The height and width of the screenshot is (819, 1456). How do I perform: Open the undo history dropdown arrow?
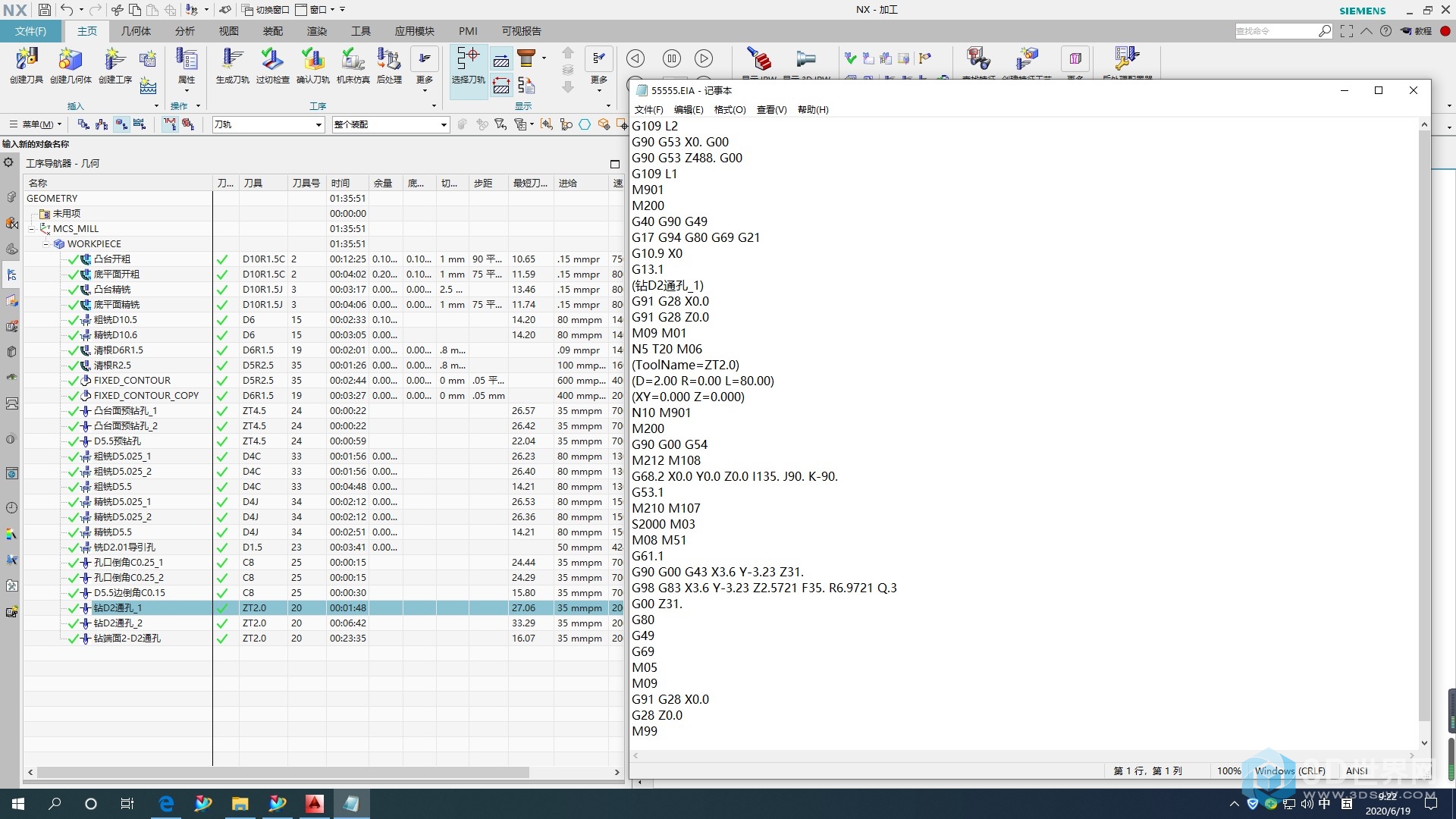pyautogui.click(x=81, y=10)
